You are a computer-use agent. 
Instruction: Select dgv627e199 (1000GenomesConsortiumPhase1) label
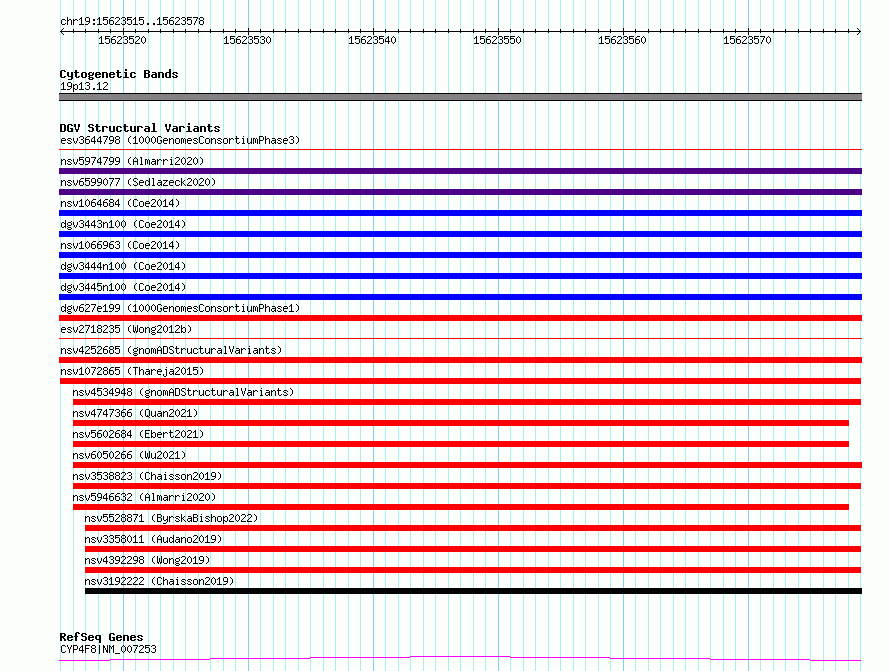pyautogui.click(x=180, y=308)
